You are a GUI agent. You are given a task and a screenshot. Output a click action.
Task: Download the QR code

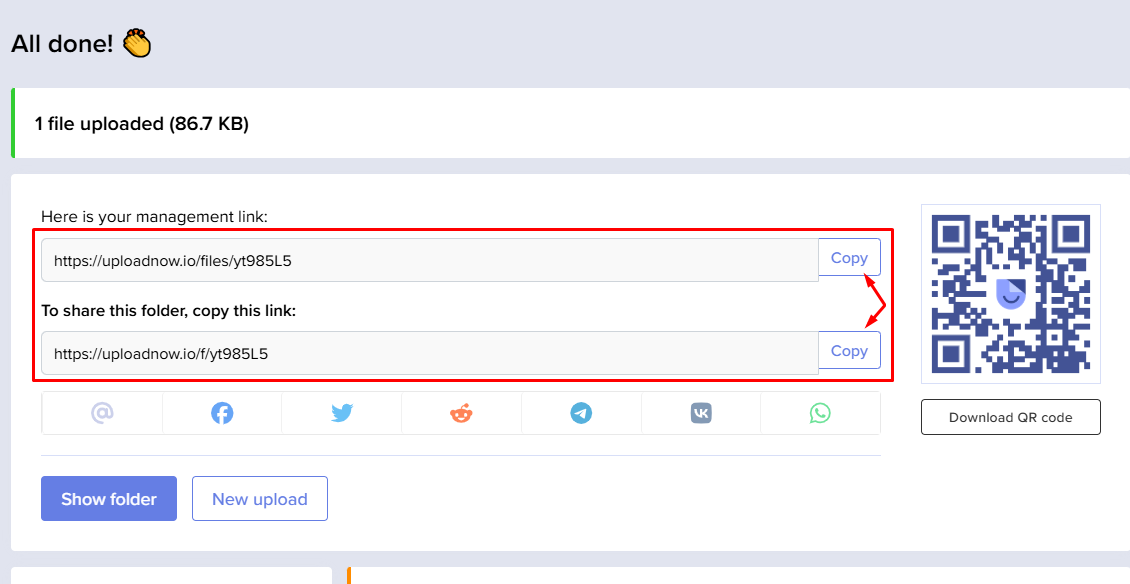[x=1010, y=417]
